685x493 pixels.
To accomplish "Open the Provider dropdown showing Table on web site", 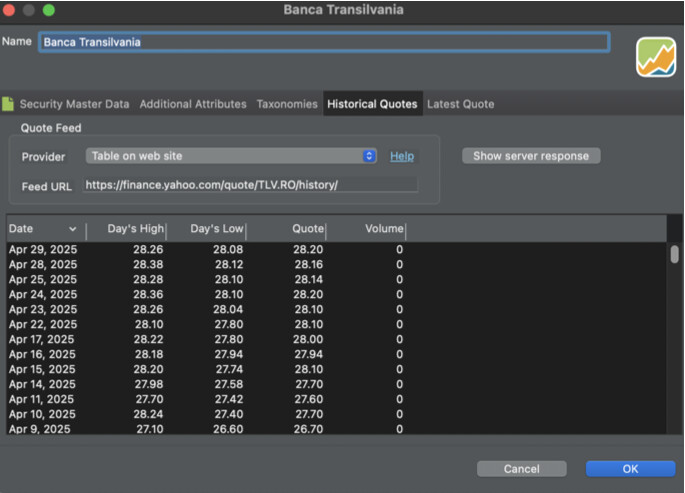I will [231, 156].
